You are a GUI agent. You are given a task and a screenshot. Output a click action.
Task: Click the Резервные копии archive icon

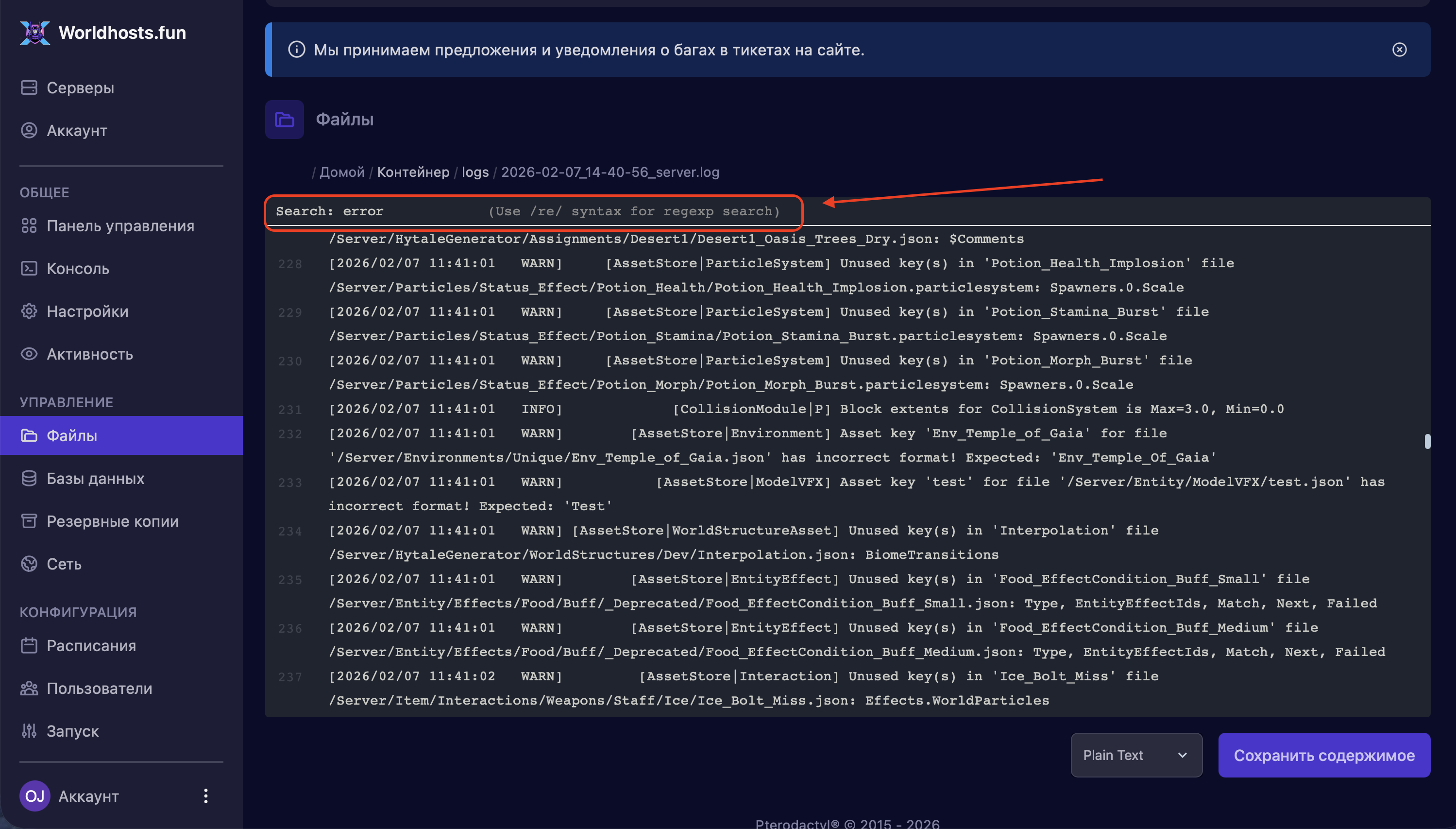click(29, 521)
